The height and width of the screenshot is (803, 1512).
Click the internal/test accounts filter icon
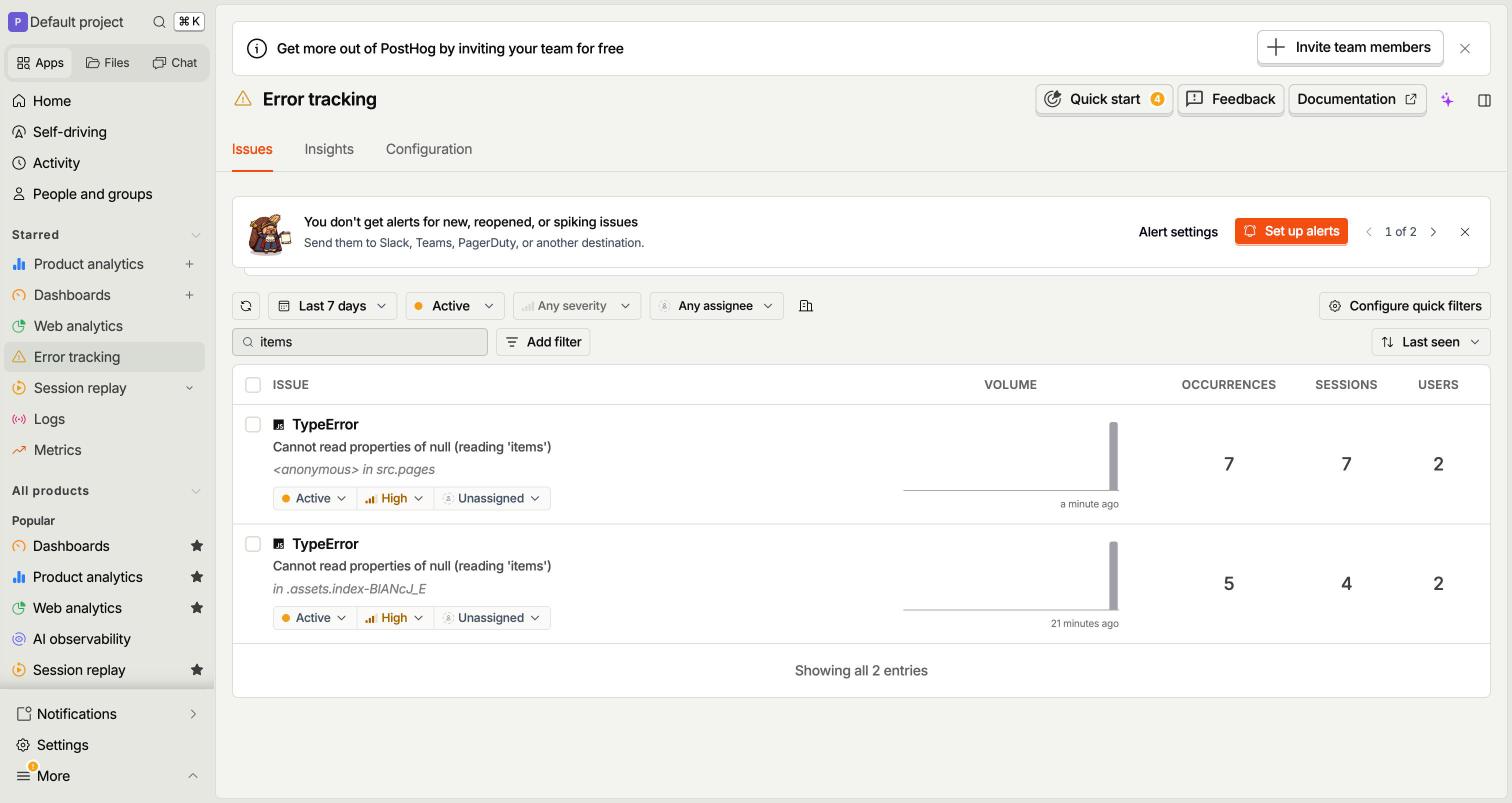(806, 306)
